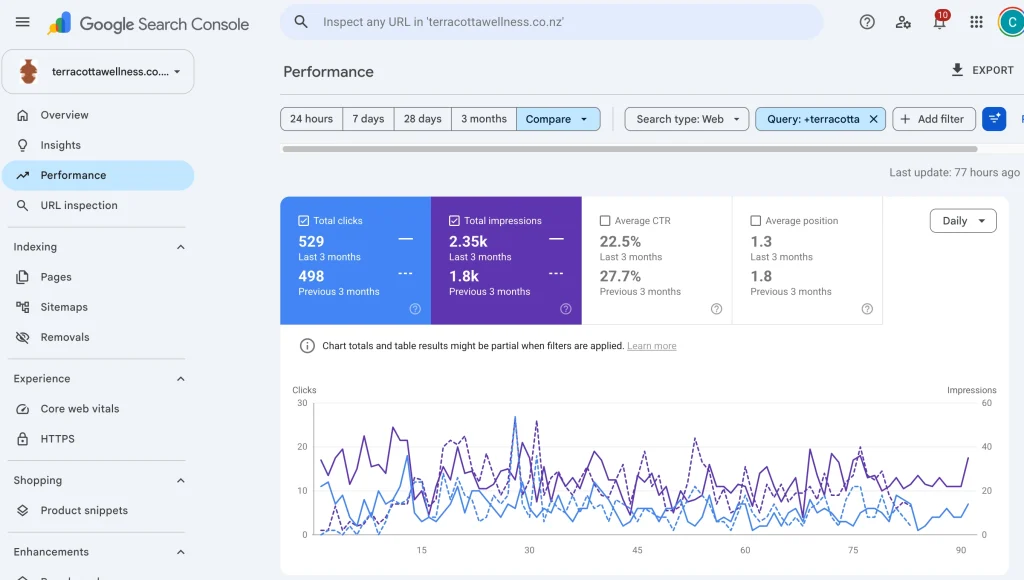
Task: Open the hamburger main menu
Action: 22,22
